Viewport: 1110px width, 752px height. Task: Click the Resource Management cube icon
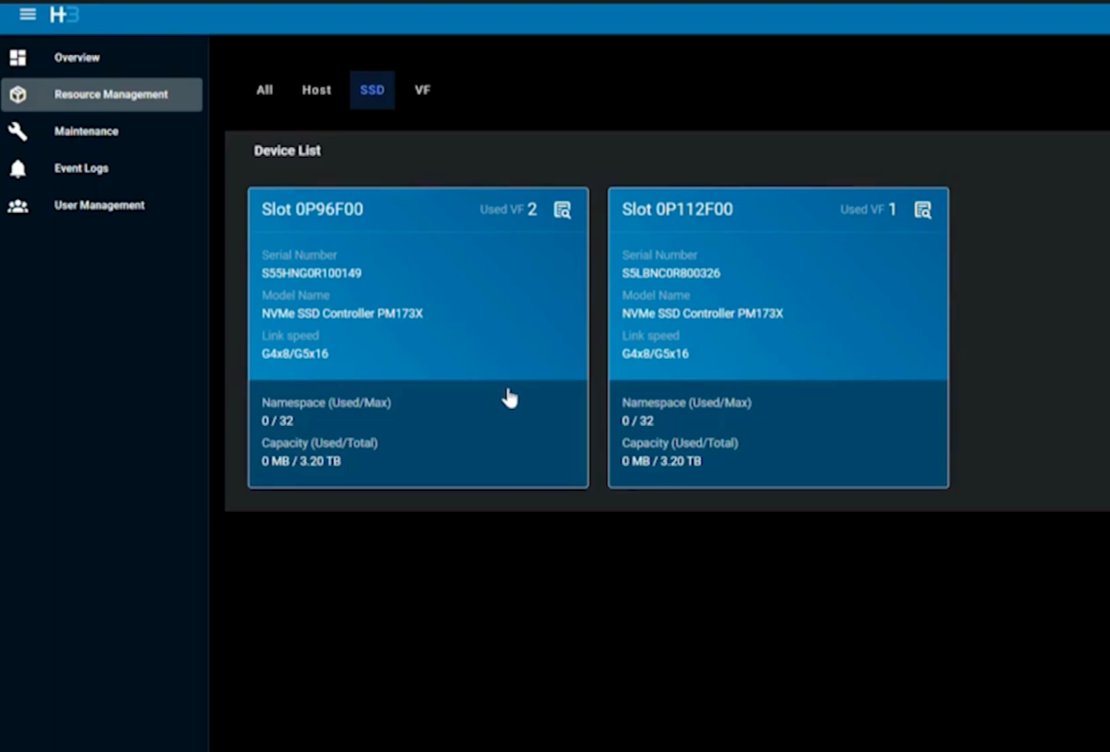(x=18, y=94)
